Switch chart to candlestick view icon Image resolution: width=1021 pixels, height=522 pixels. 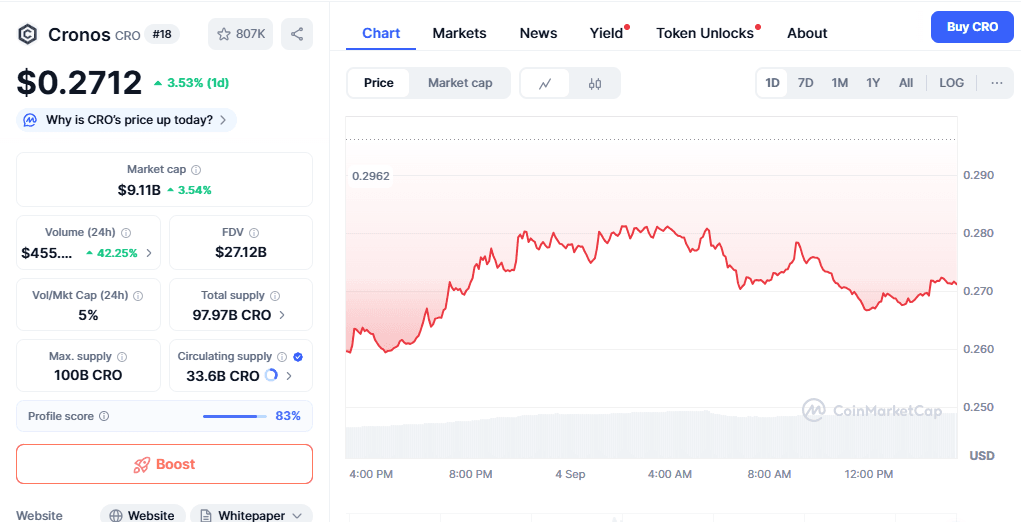[594, 83]
